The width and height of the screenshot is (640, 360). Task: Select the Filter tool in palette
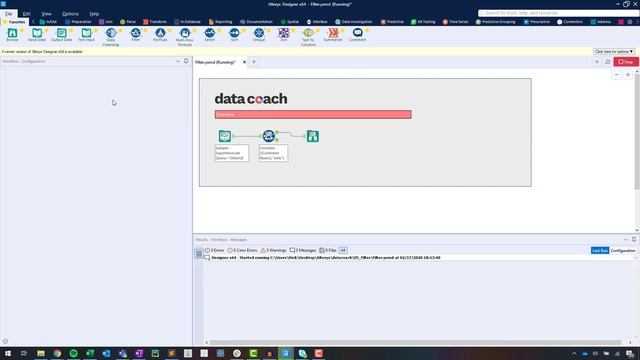(x=136, y=35)
